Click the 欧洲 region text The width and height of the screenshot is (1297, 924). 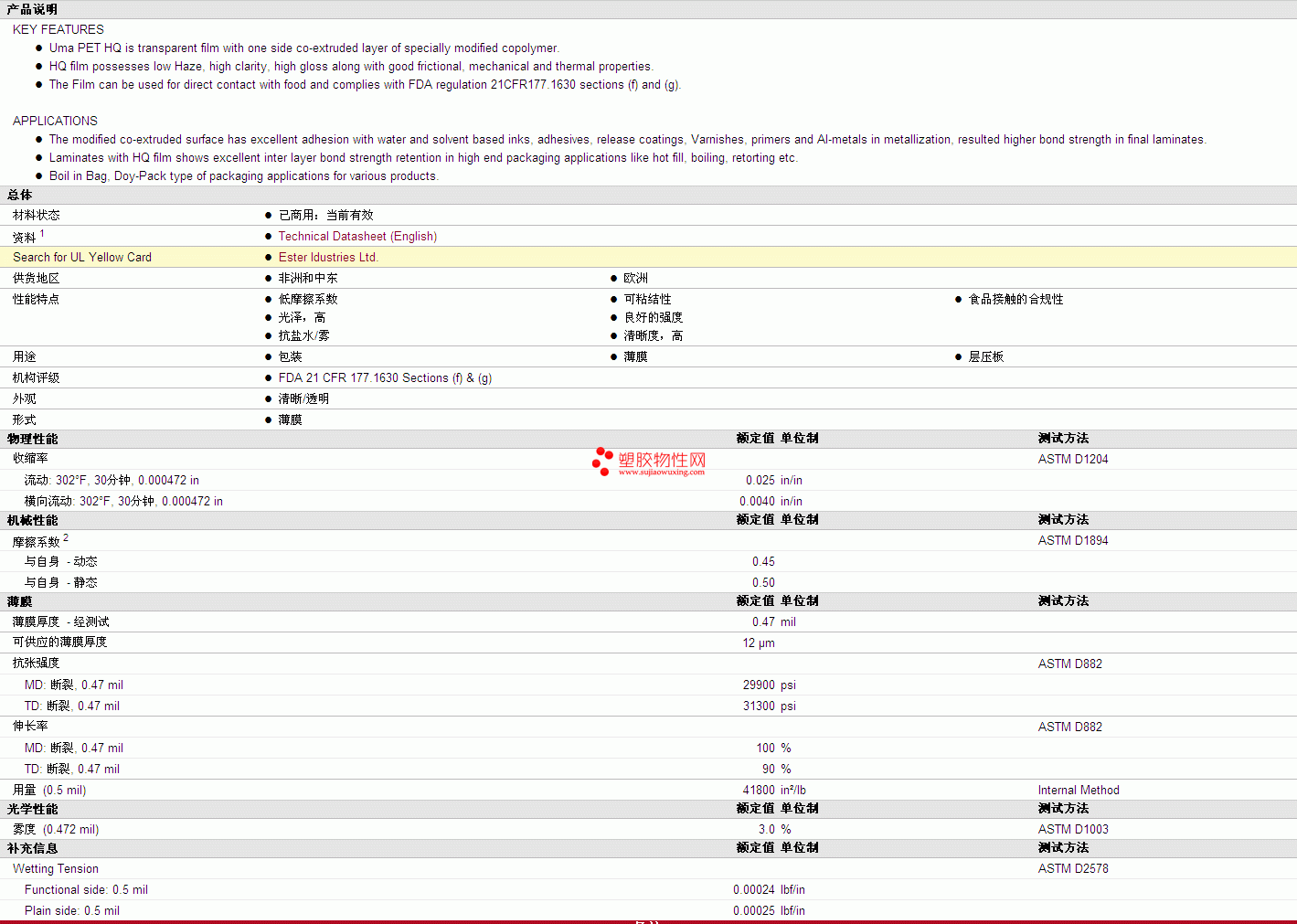coord(635,278)
